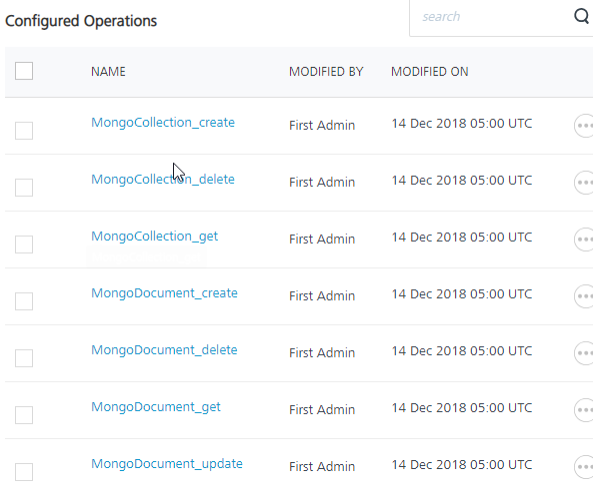Screen dimensions: 593x489
Task: Tick the MongoCollection_get row checkbox
Action: coord(24,244)
